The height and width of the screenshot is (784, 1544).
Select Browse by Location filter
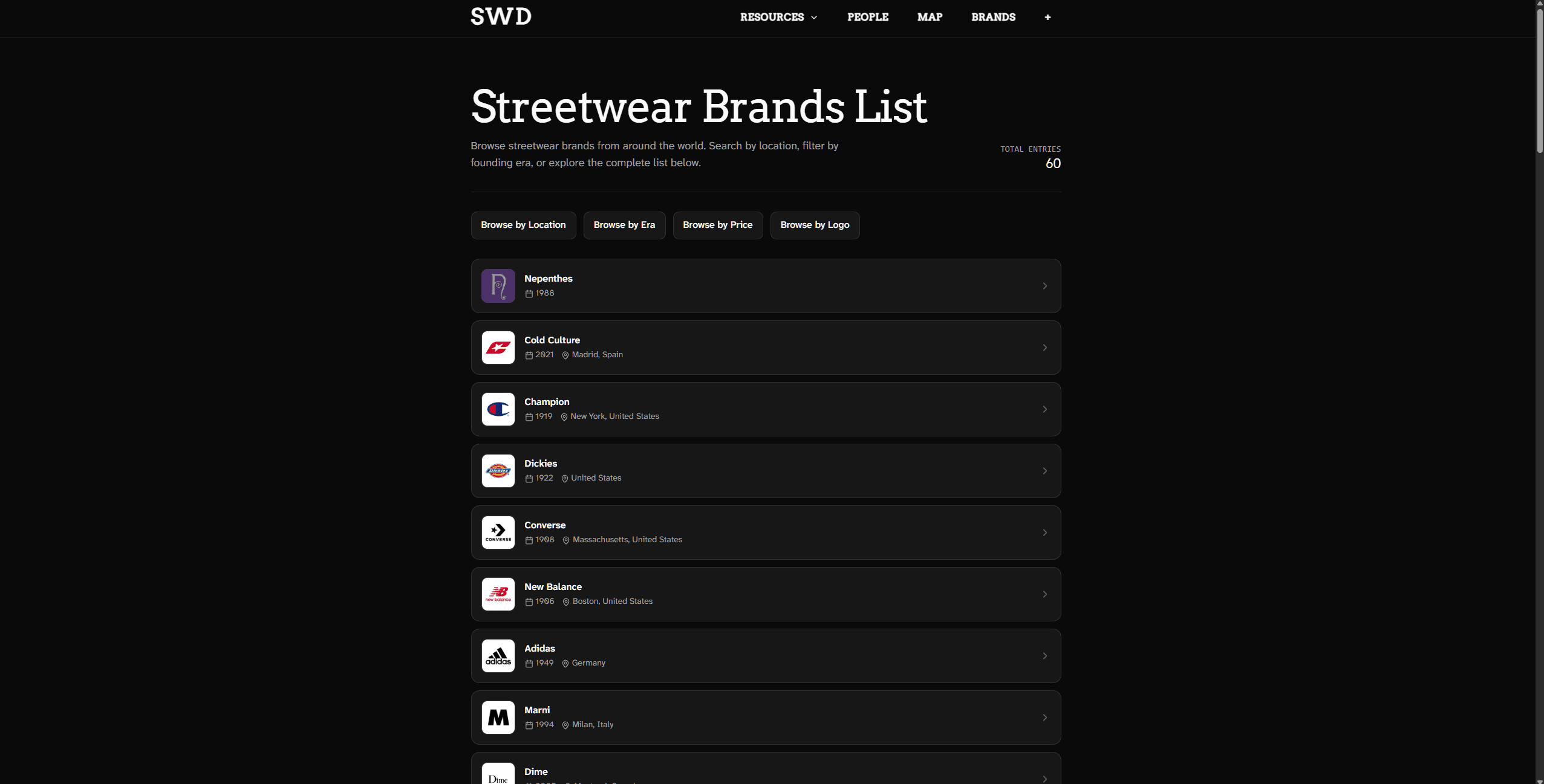tap(523, 224)
